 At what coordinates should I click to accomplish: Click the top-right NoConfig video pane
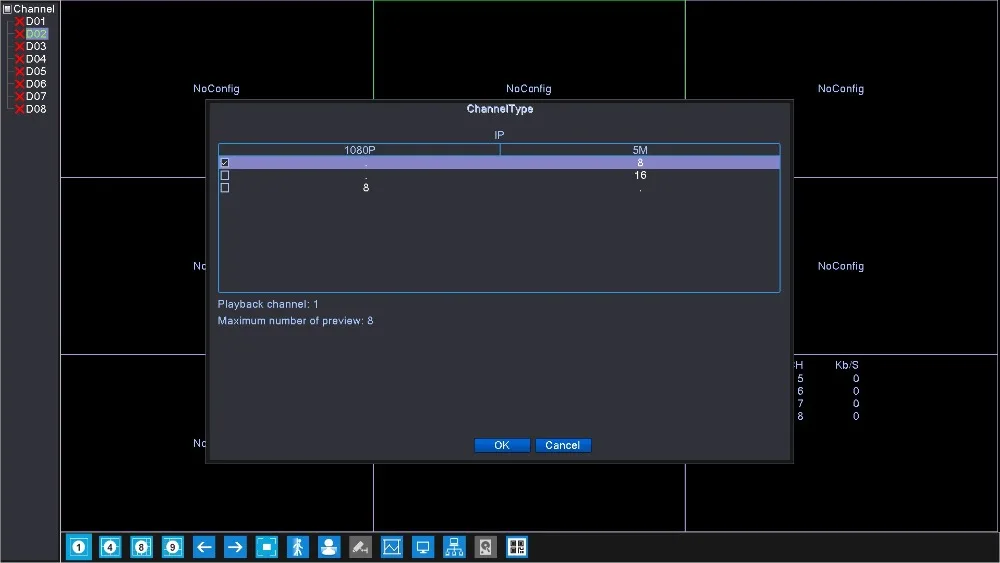click(x=841, y=89)
